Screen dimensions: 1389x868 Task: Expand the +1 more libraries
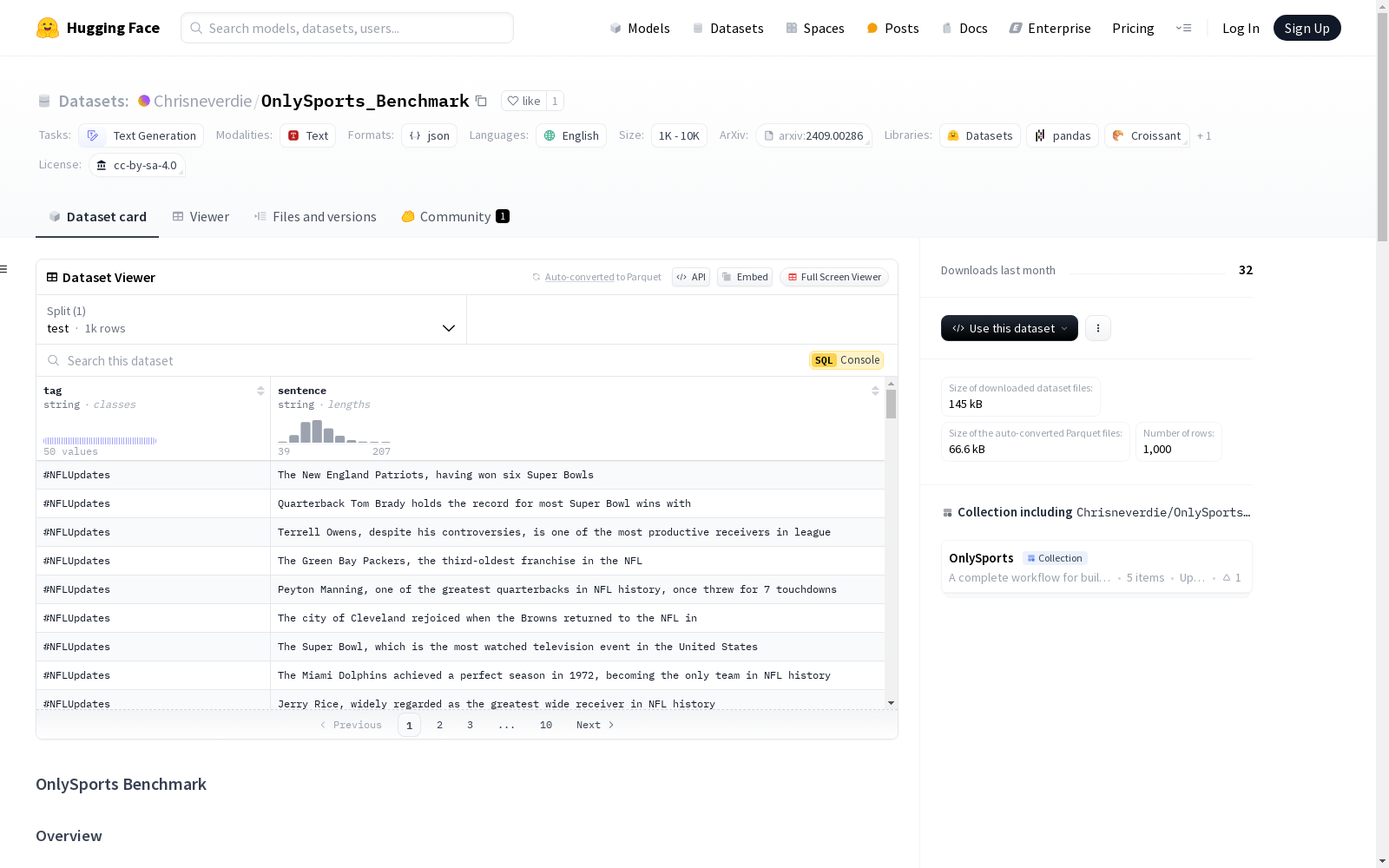(1204, 135)
